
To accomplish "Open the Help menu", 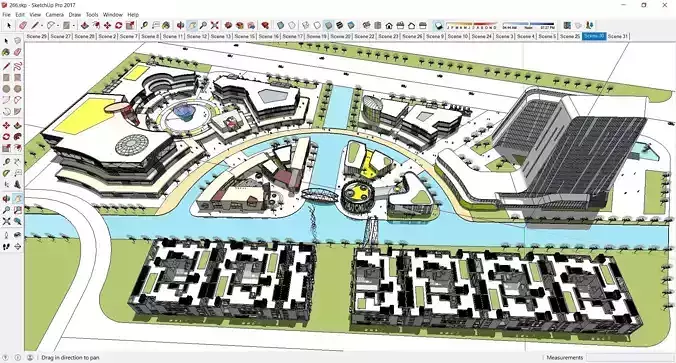I will coord(133,15).
